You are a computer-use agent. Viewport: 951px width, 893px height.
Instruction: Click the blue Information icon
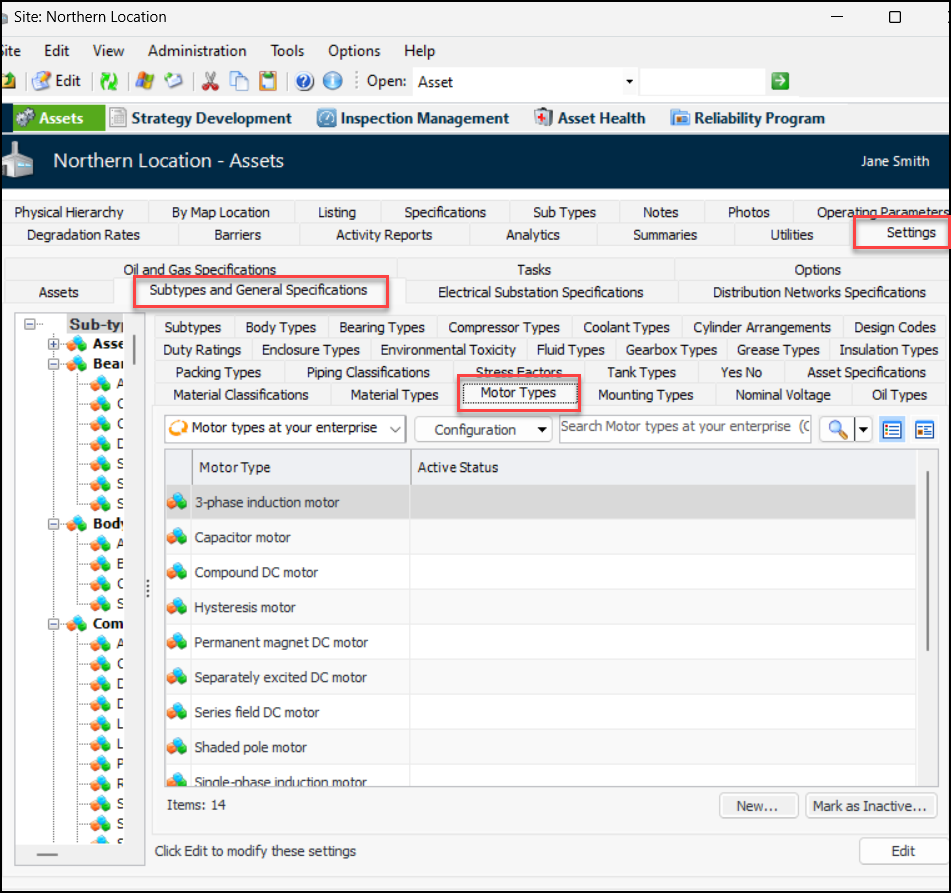[332, 81]
